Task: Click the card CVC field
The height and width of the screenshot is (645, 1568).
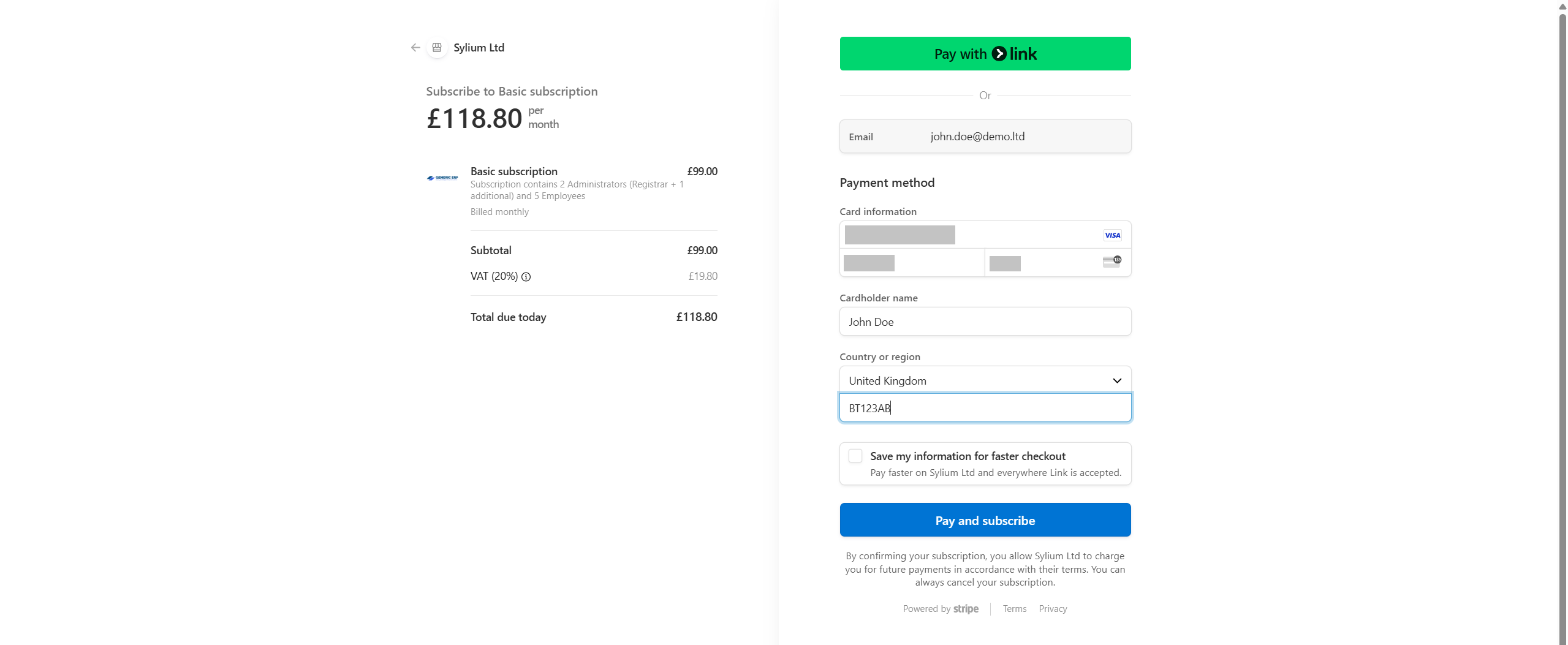Action: [x=1042, y=263]
